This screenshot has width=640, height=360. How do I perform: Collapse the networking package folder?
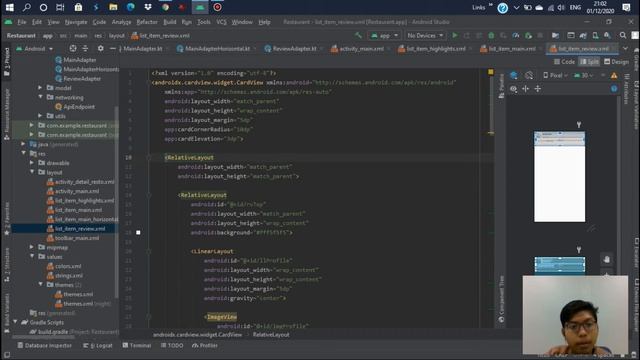point(40,97)
